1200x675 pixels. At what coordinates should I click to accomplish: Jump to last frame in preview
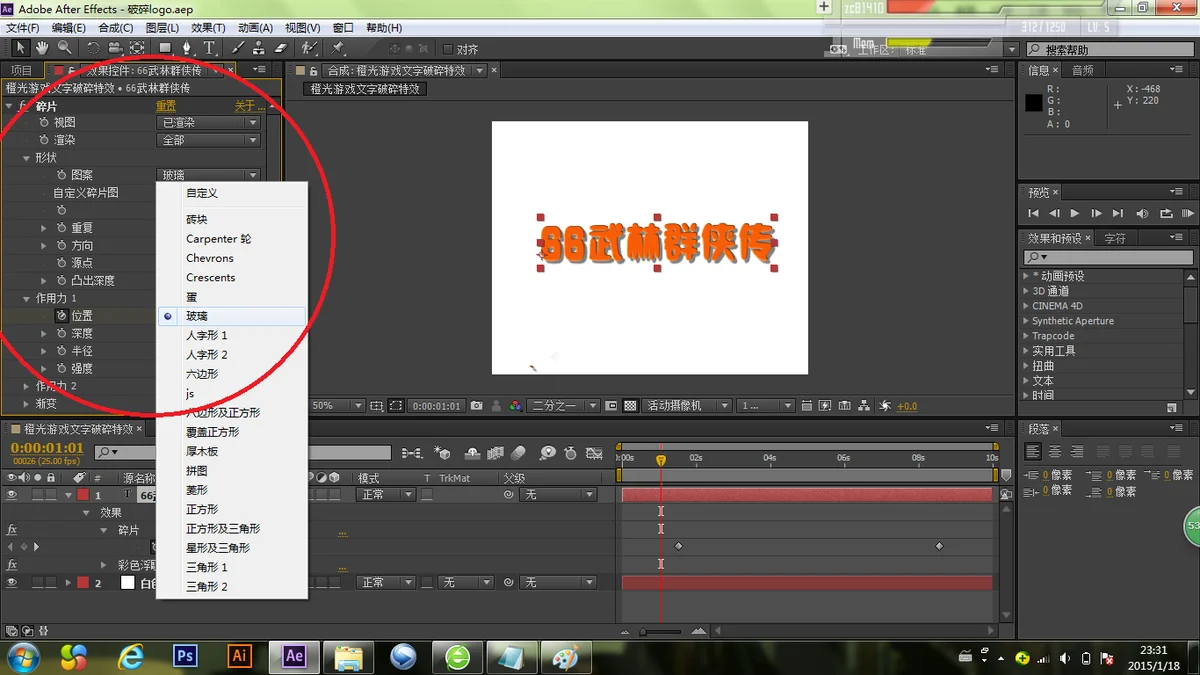coord(1118,213)
